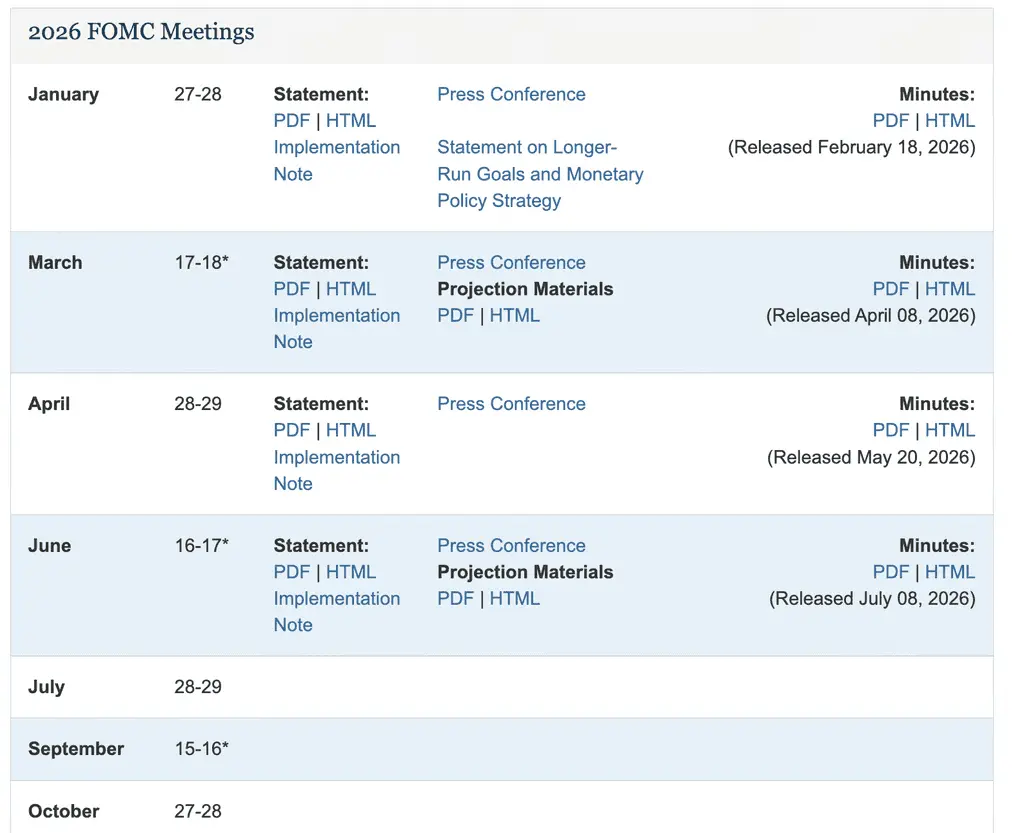
Task: Open March Projection Materials PDF
Action: pyautogui.click(x=455, y=315)
